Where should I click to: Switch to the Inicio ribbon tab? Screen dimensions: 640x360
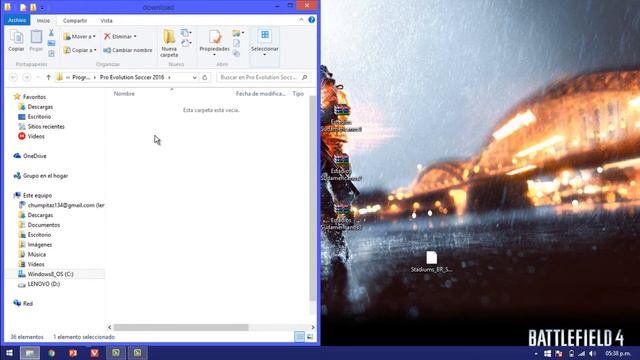[x=43, y=20]
